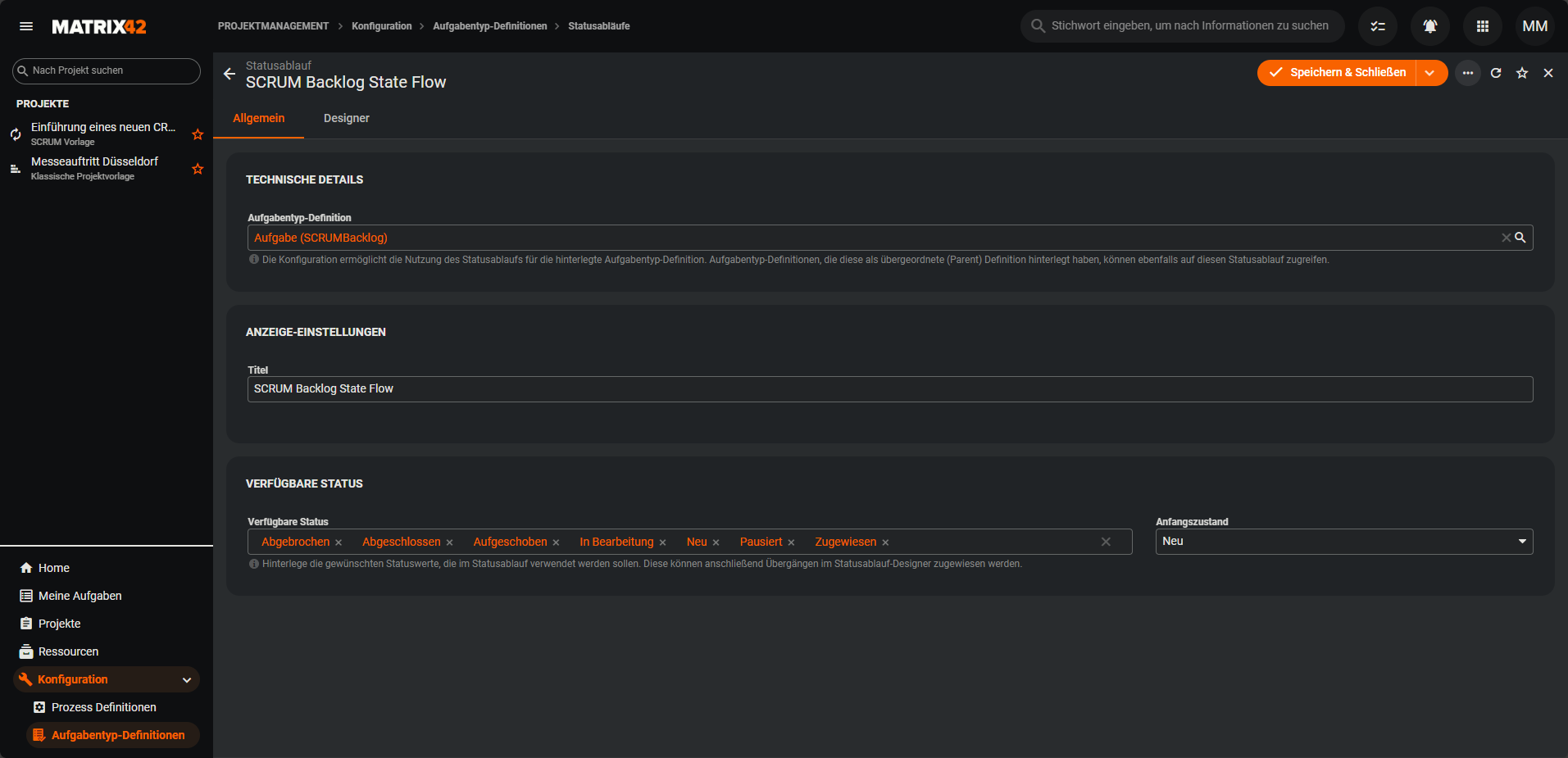Toggle favorite star for Messeauftritt Düsseldorf

tap(198, 169)
